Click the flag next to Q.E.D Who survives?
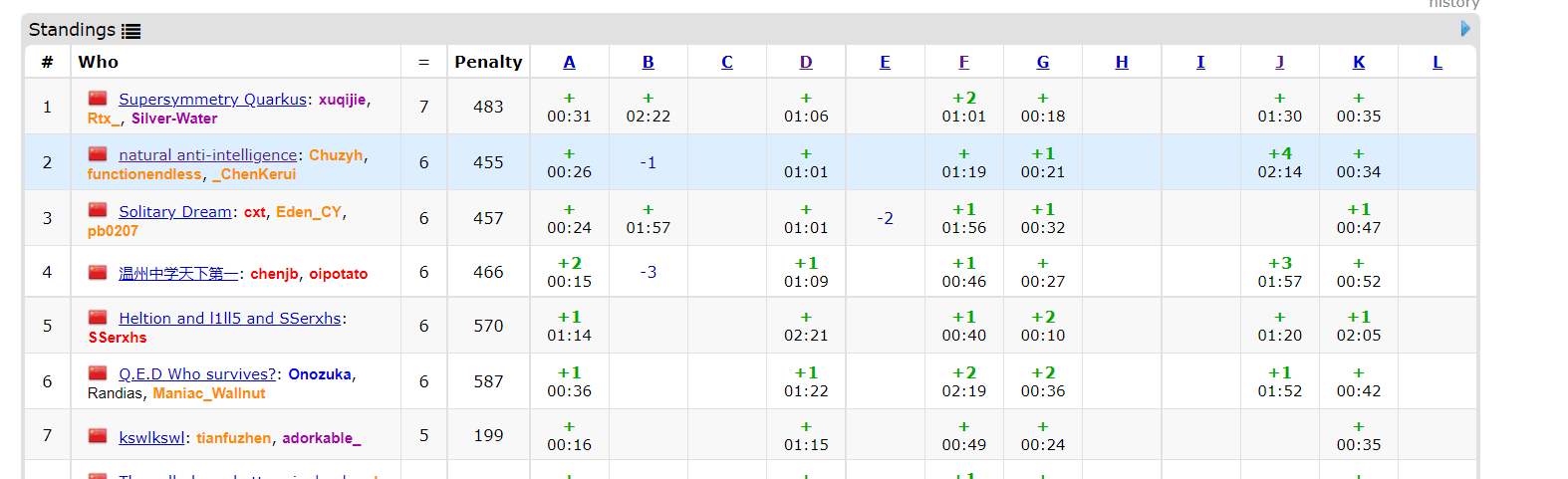 (x=98, y=373)
